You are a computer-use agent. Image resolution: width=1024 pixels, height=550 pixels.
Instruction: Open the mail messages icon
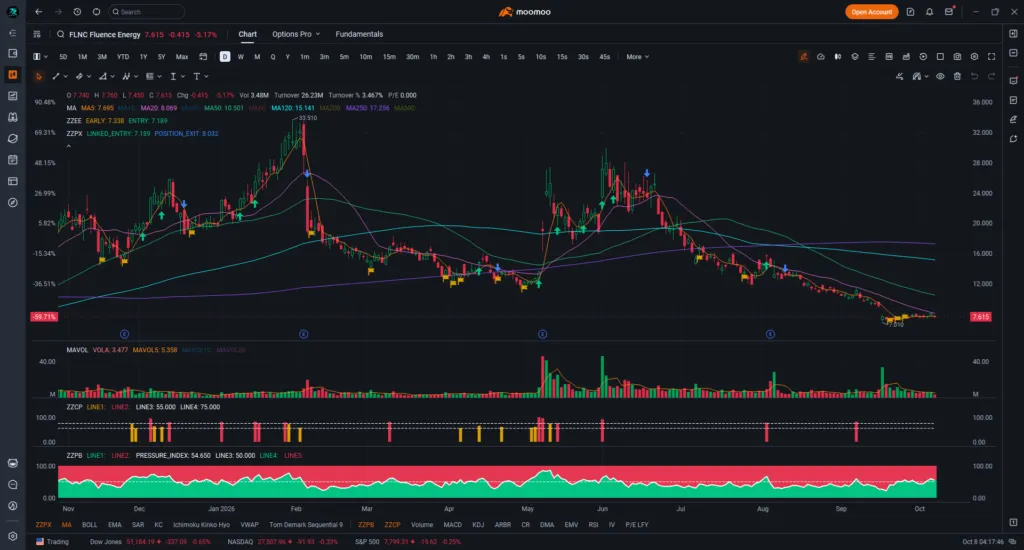(x=948, y=12)
